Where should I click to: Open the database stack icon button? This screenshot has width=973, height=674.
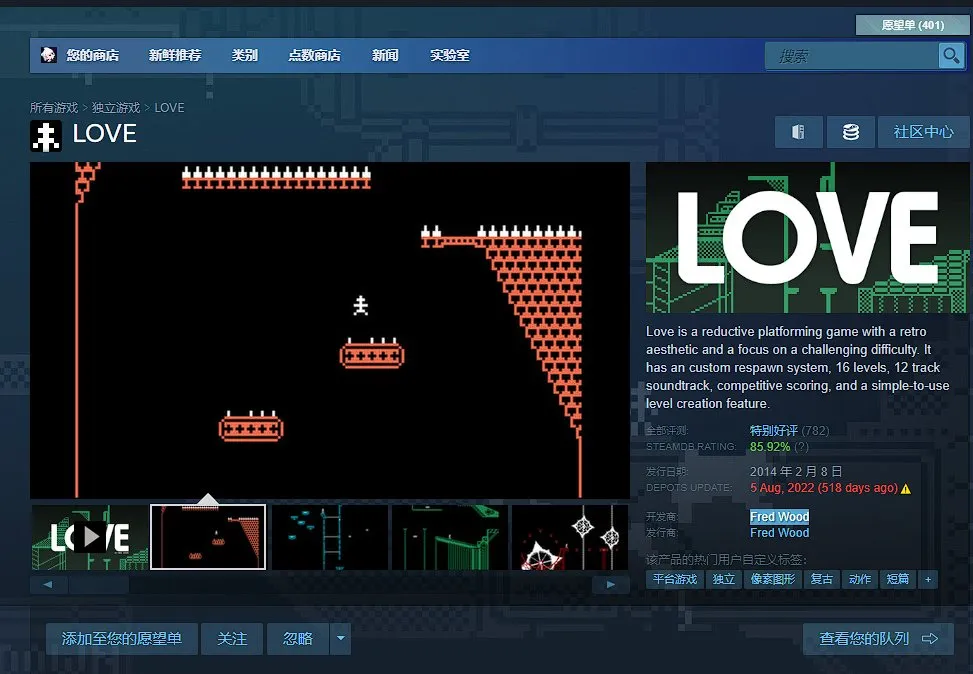[851, 132]
